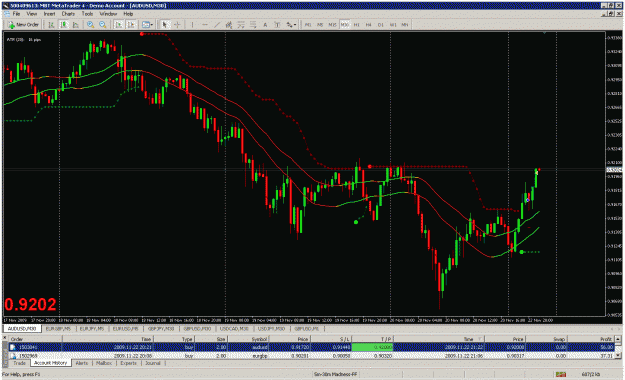The height and width of the screenshot is (380, 625).
Task: Sort history by Profit column header
Action: pyautogui.click(x=591, y=339)
